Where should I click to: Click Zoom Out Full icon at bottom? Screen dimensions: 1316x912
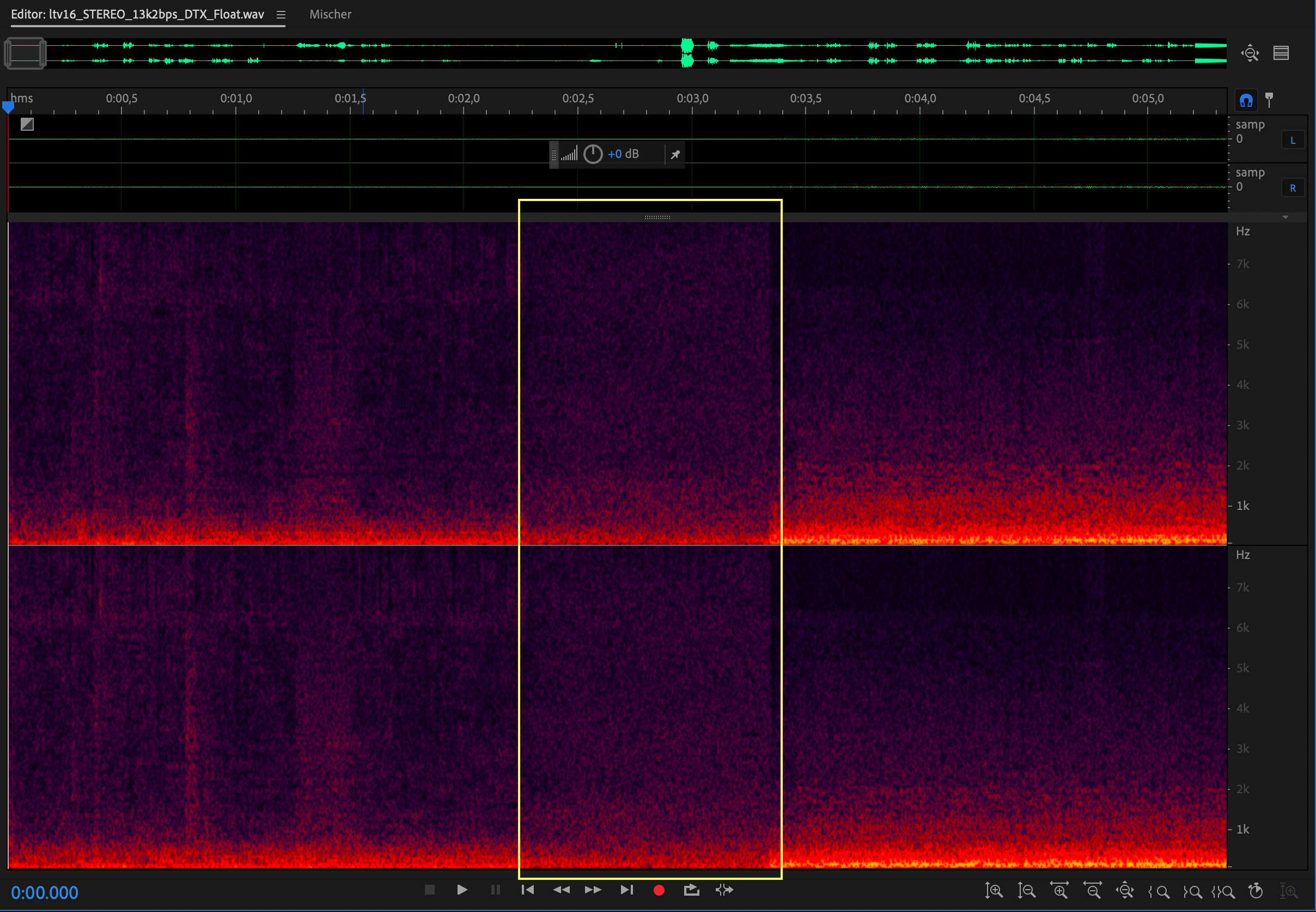coord(1125,891)
